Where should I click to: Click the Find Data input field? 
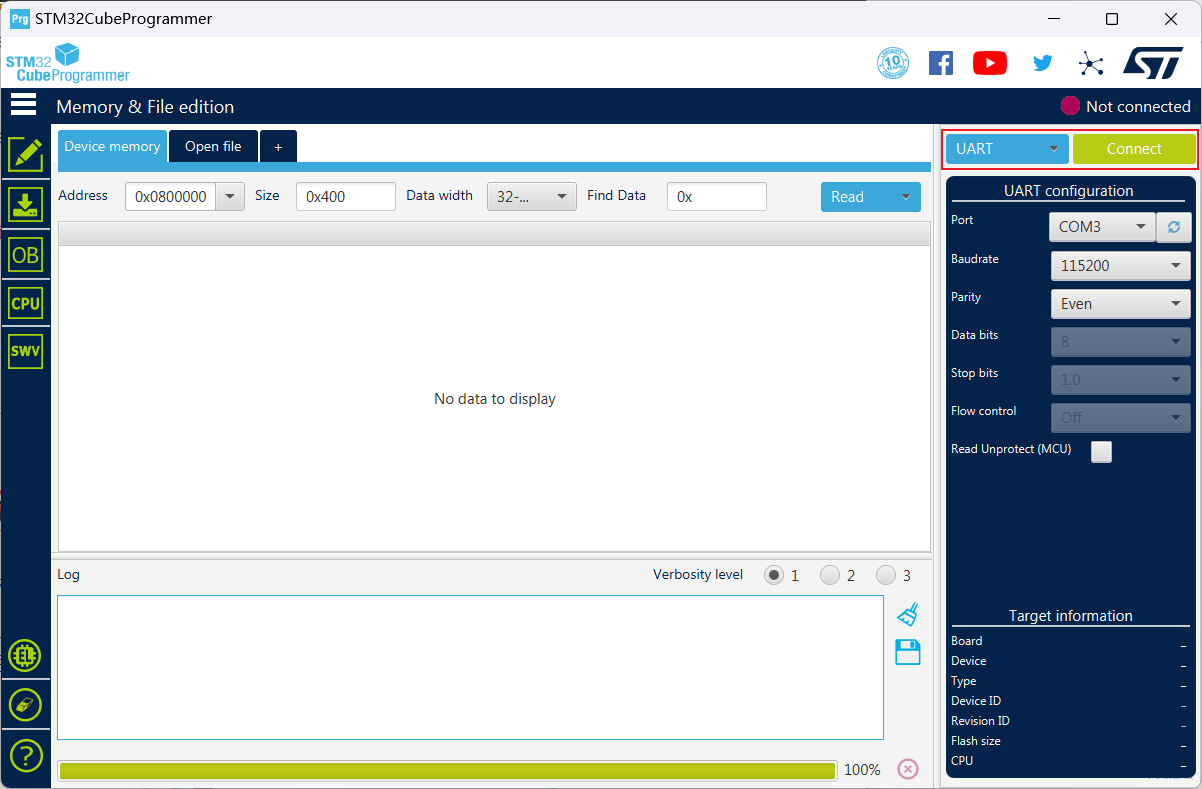pos(717,197)
